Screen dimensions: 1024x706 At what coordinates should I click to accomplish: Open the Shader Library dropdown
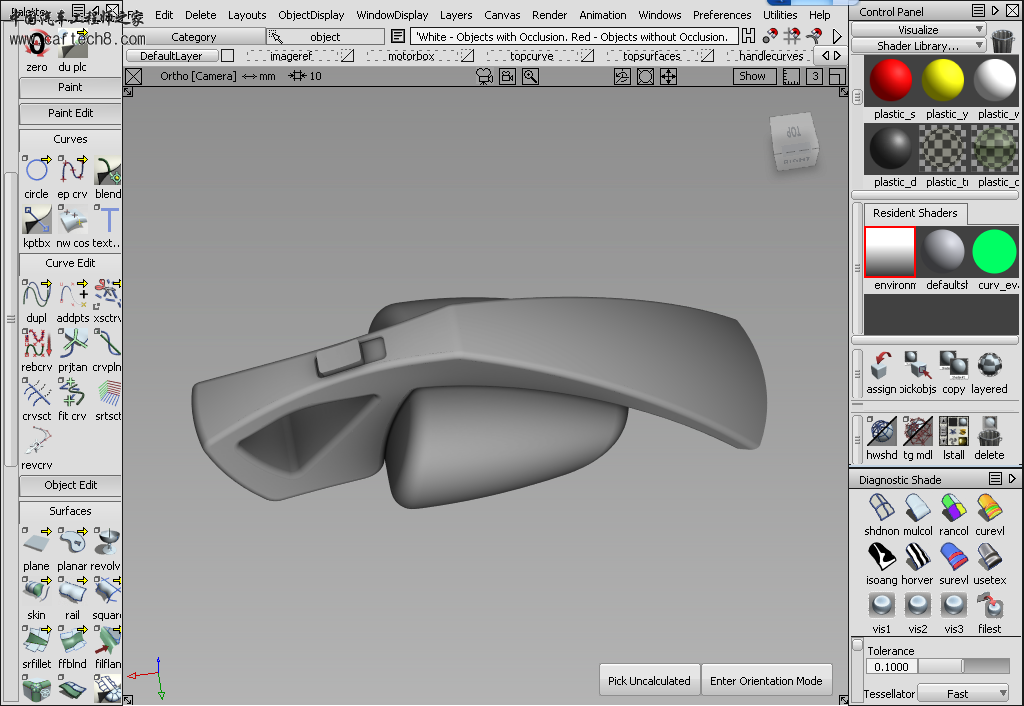(918, 46)
